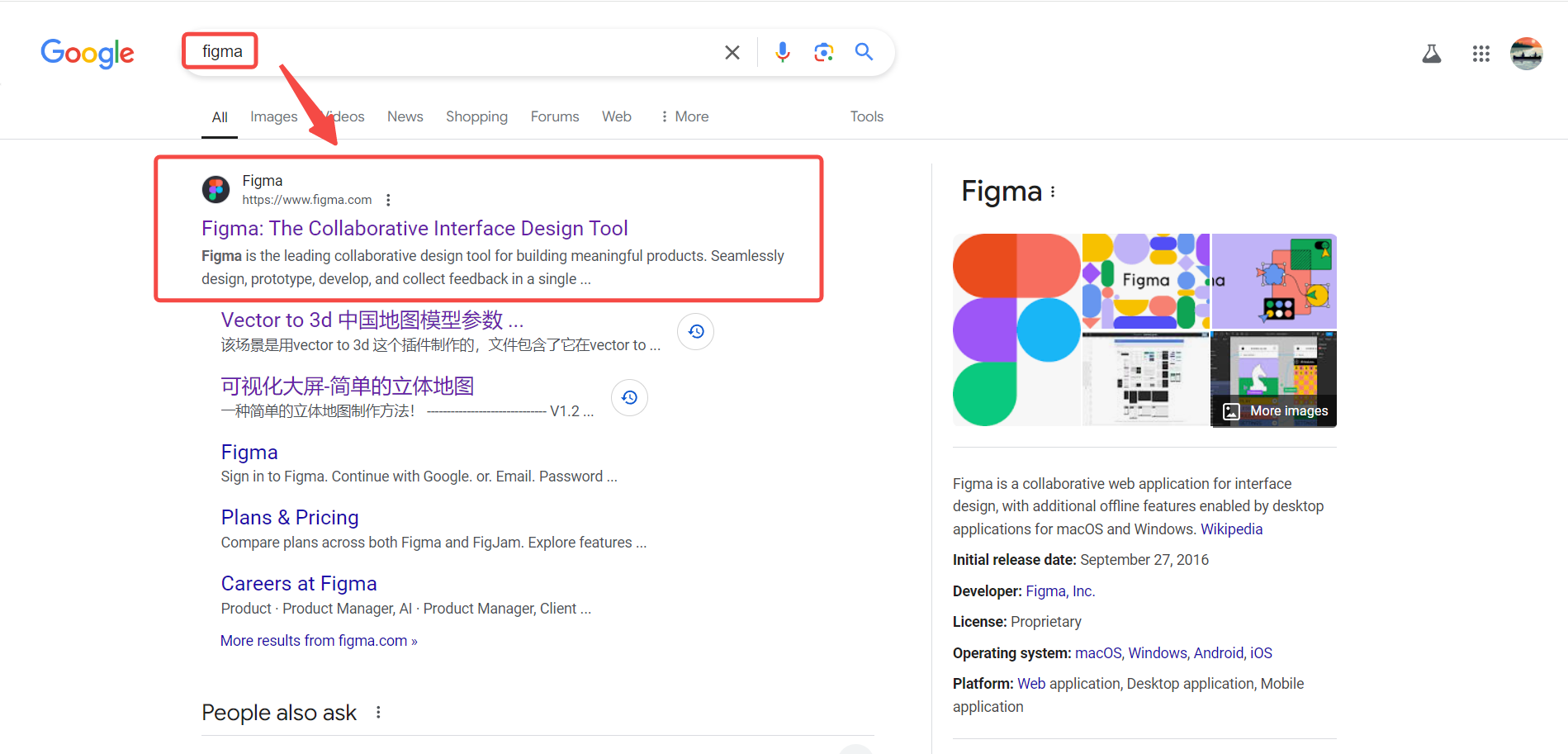1568x754 pixels.
Task: Select the All tab
Action: 220,117
